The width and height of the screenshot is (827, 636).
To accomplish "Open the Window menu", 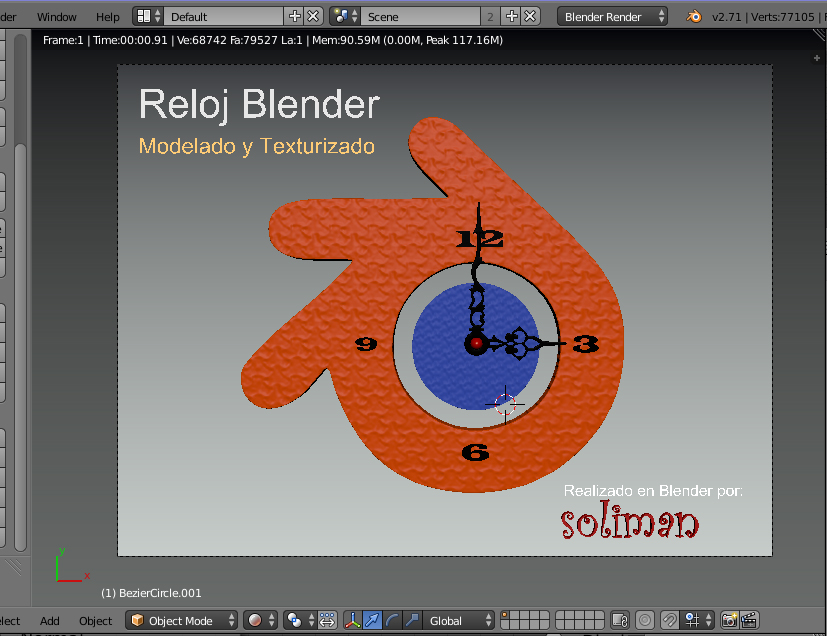I will tap(56, 17).
